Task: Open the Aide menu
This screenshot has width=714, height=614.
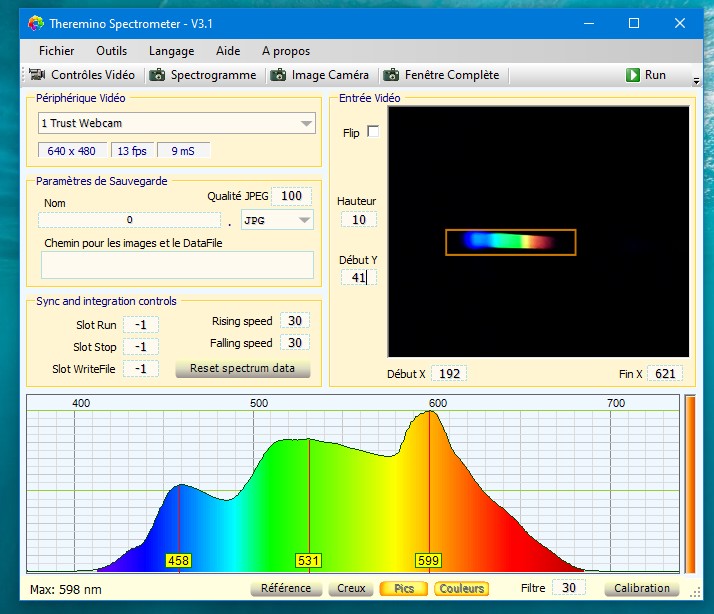Action: pos(228,51)
